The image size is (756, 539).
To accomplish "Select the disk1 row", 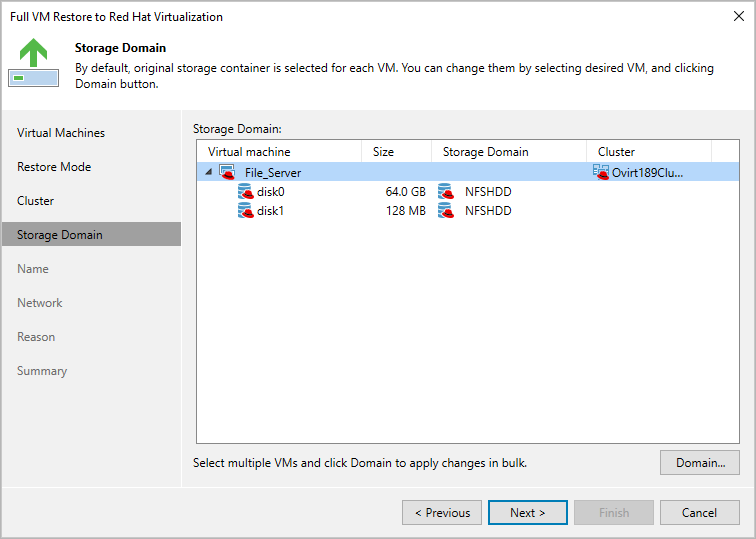I will 468,211.
